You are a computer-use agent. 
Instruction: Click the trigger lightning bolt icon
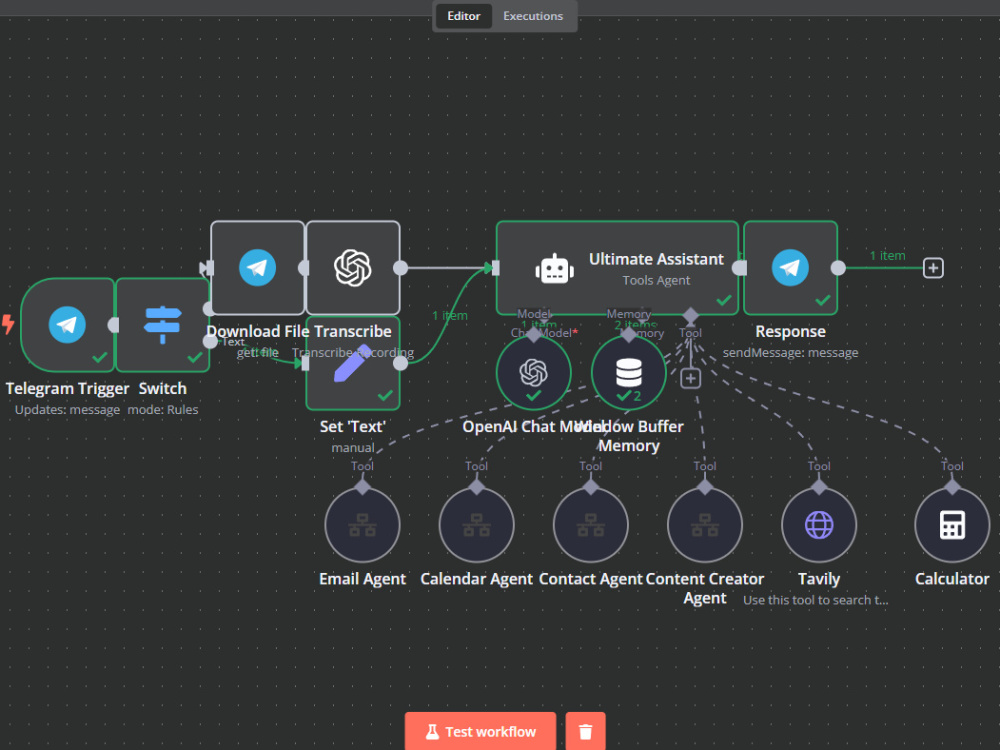[8, 324]
